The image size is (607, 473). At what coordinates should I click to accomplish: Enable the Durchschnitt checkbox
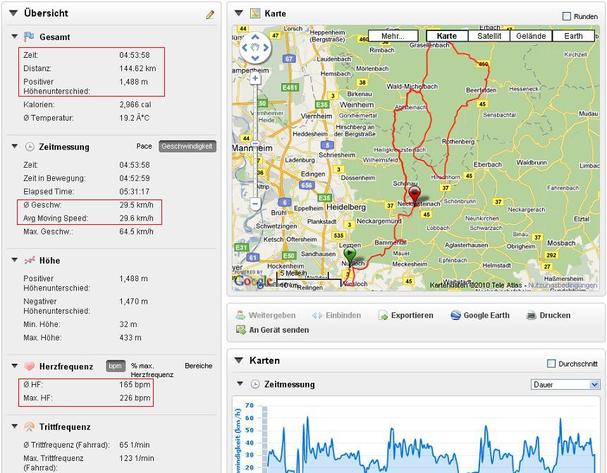tap(551, 363)
